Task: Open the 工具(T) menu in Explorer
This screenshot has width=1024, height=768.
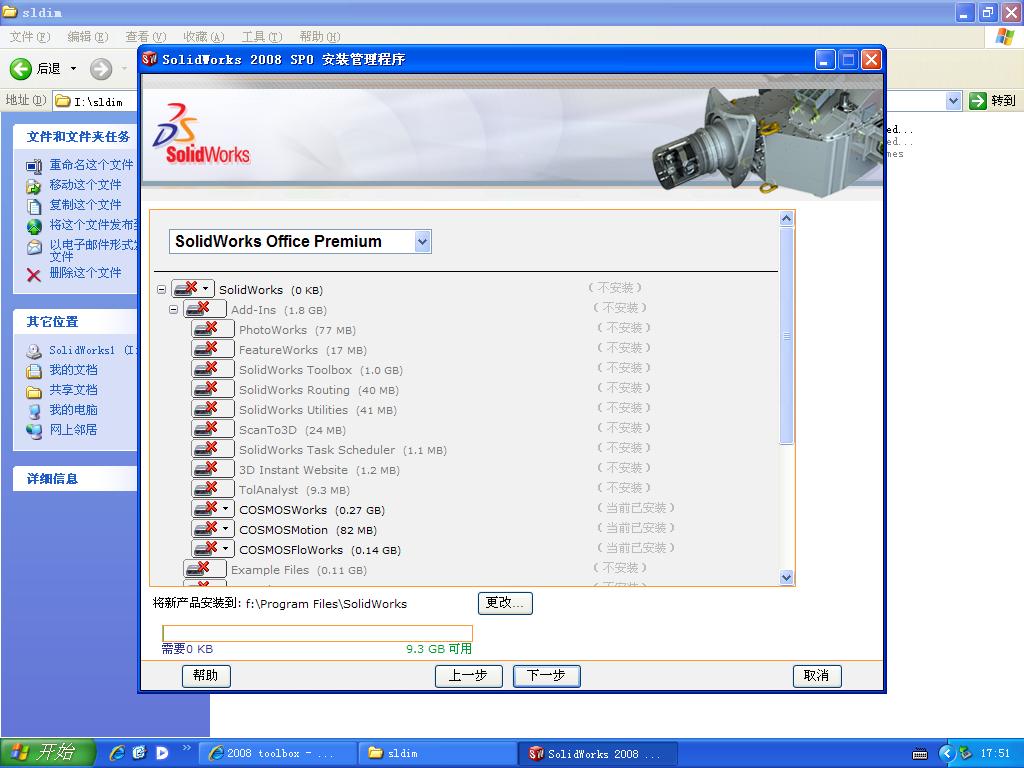Action: tap(262, 37)
